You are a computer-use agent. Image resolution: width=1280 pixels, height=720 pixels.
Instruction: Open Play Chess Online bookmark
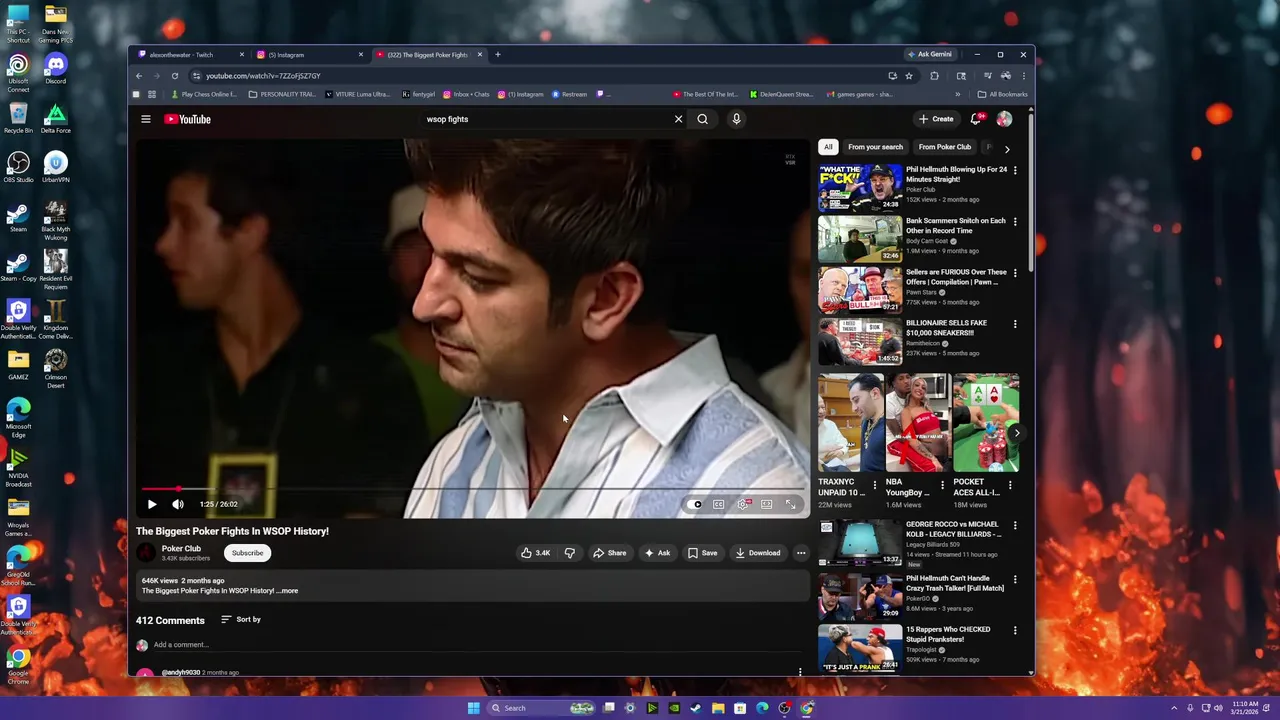point(203,94)
